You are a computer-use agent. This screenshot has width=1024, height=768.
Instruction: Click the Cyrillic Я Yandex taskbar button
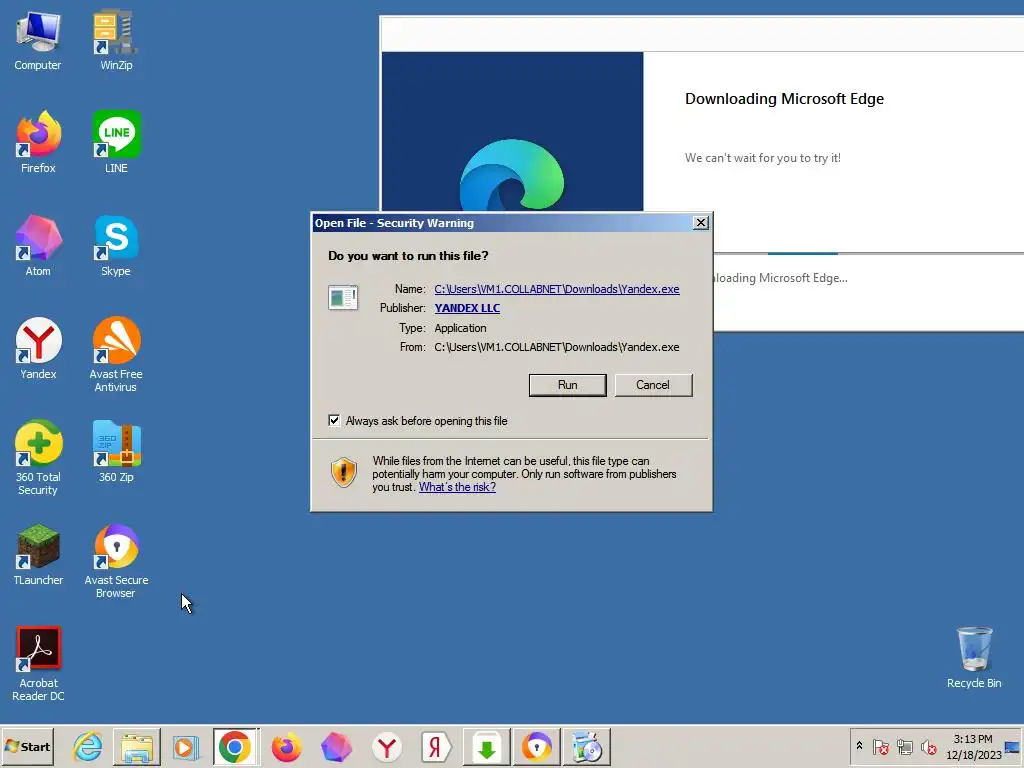436,746
